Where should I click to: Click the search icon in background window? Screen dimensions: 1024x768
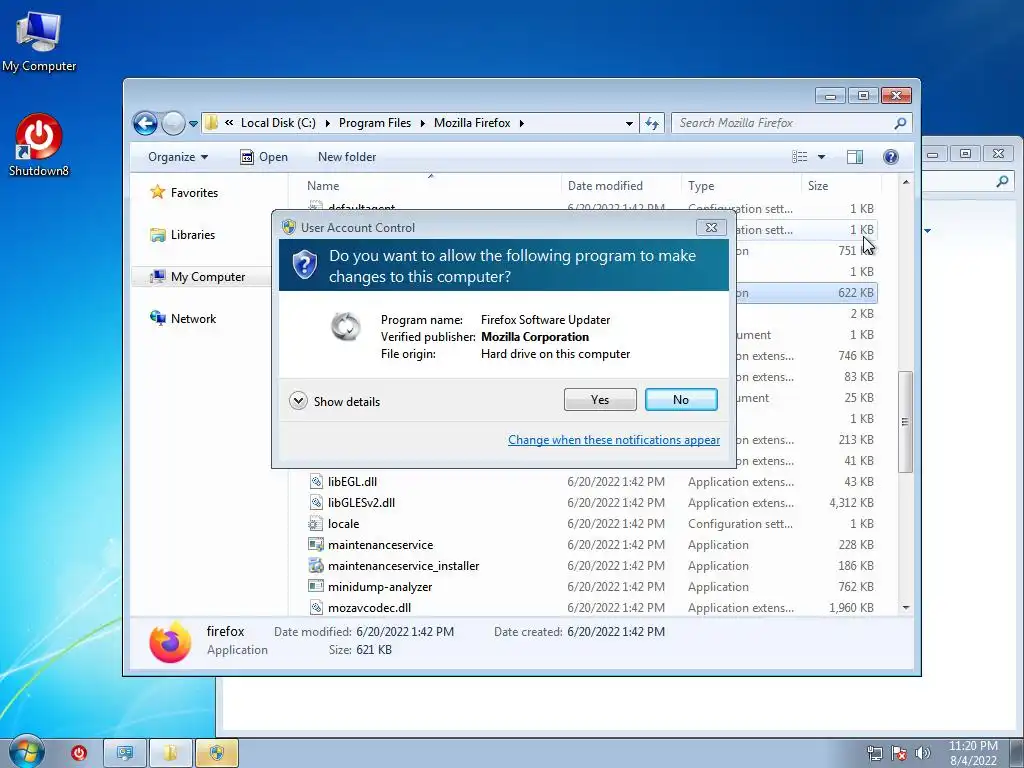pyautogui.click(x=1002, y=182)
